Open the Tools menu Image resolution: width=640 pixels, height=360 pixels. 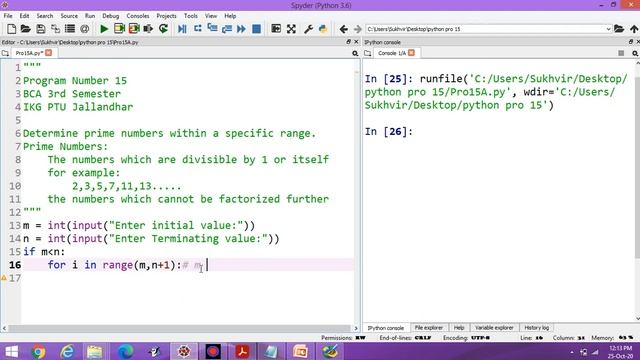(191, 16)
